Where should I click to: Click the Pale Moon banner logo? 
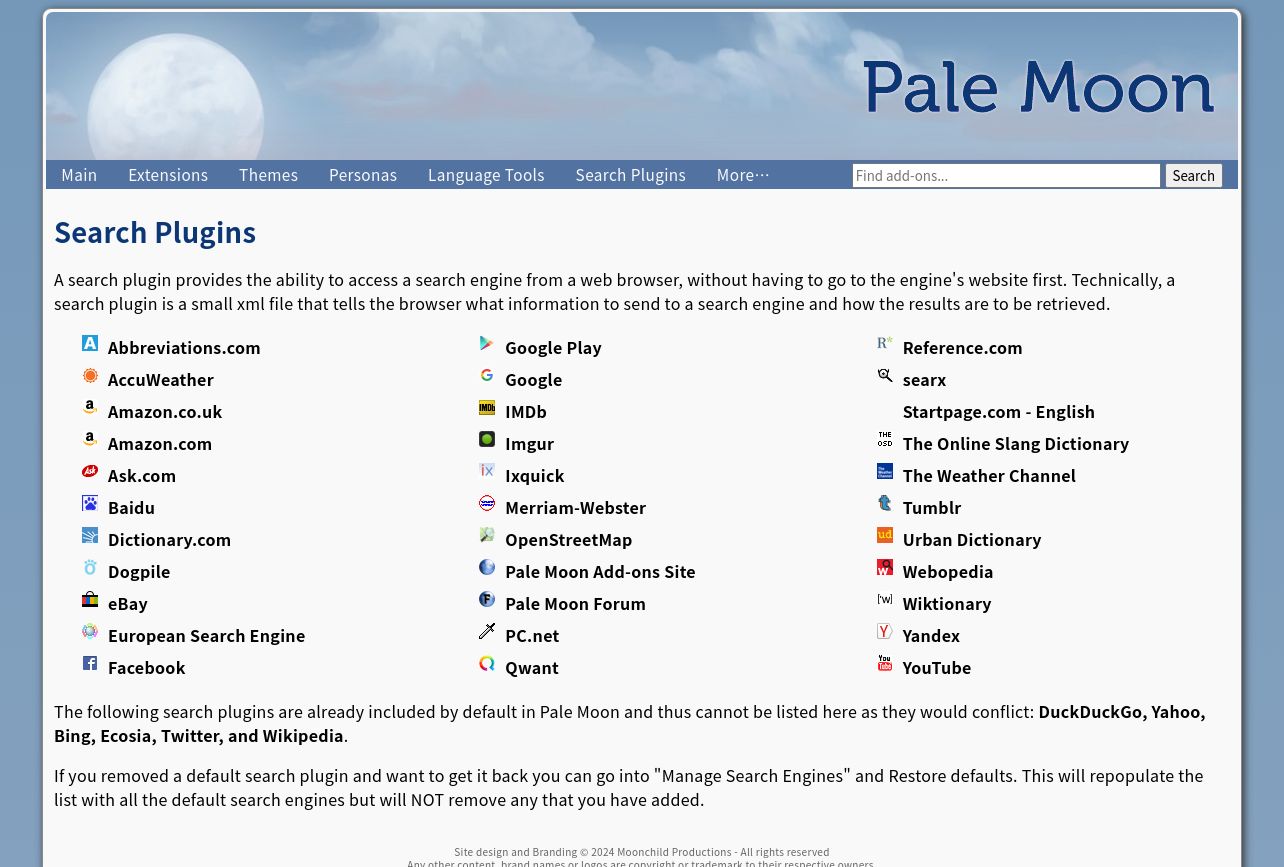1038,87
